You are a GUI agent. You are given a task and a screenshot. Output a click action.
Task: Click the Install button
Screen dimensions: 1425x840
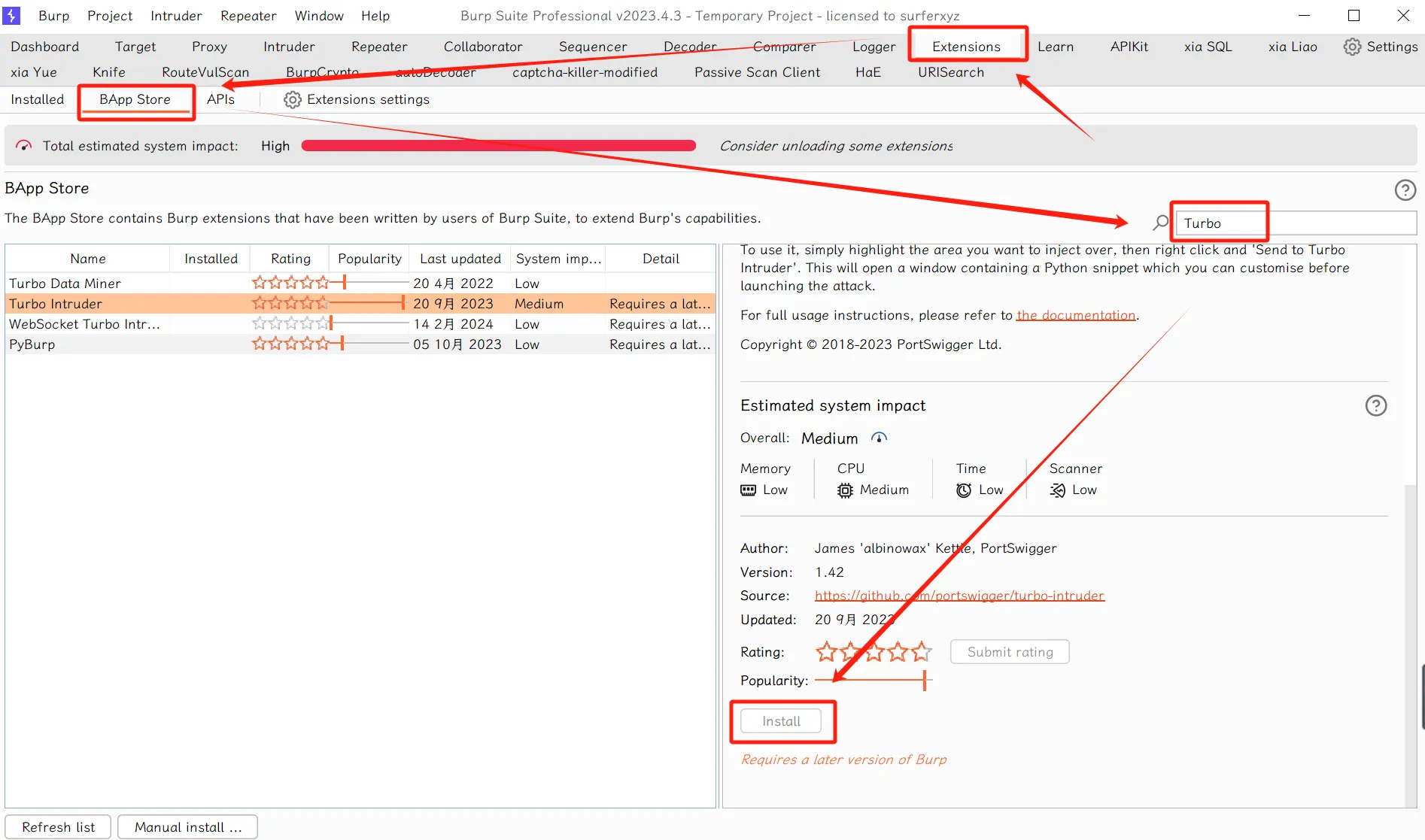pos(781,721)
